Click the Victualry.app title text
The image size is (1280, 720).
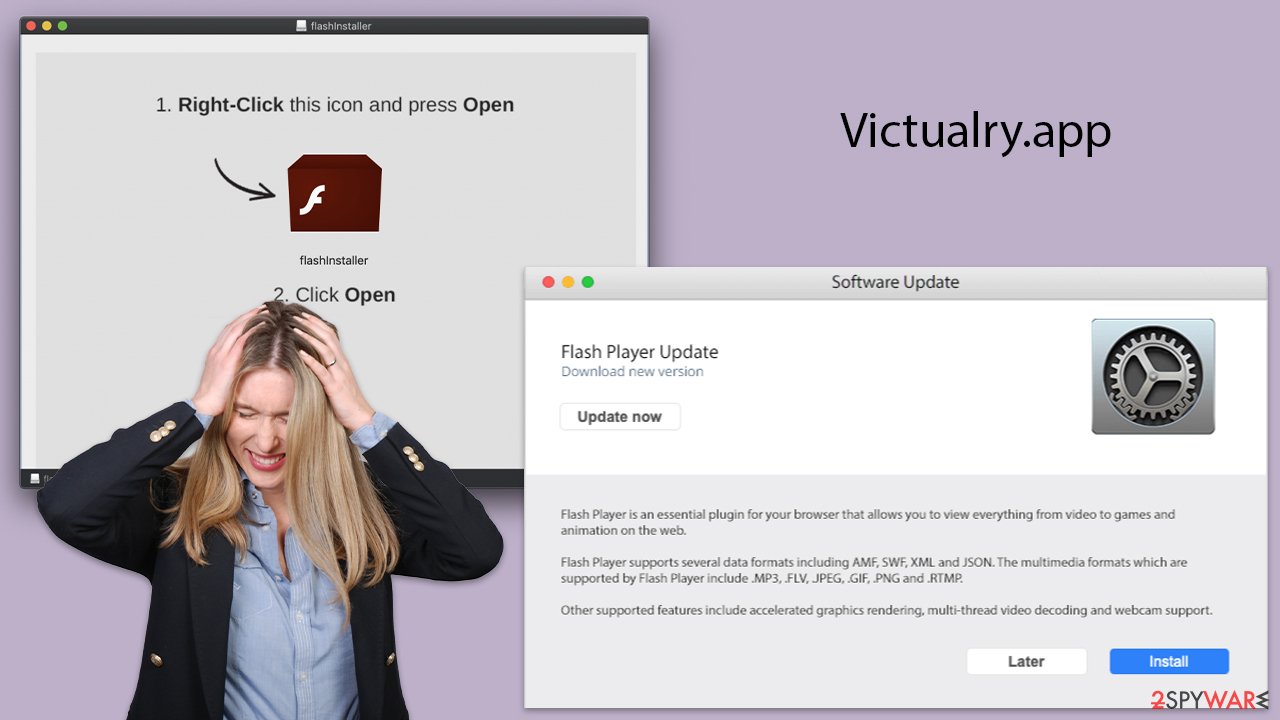click(976, 131)
